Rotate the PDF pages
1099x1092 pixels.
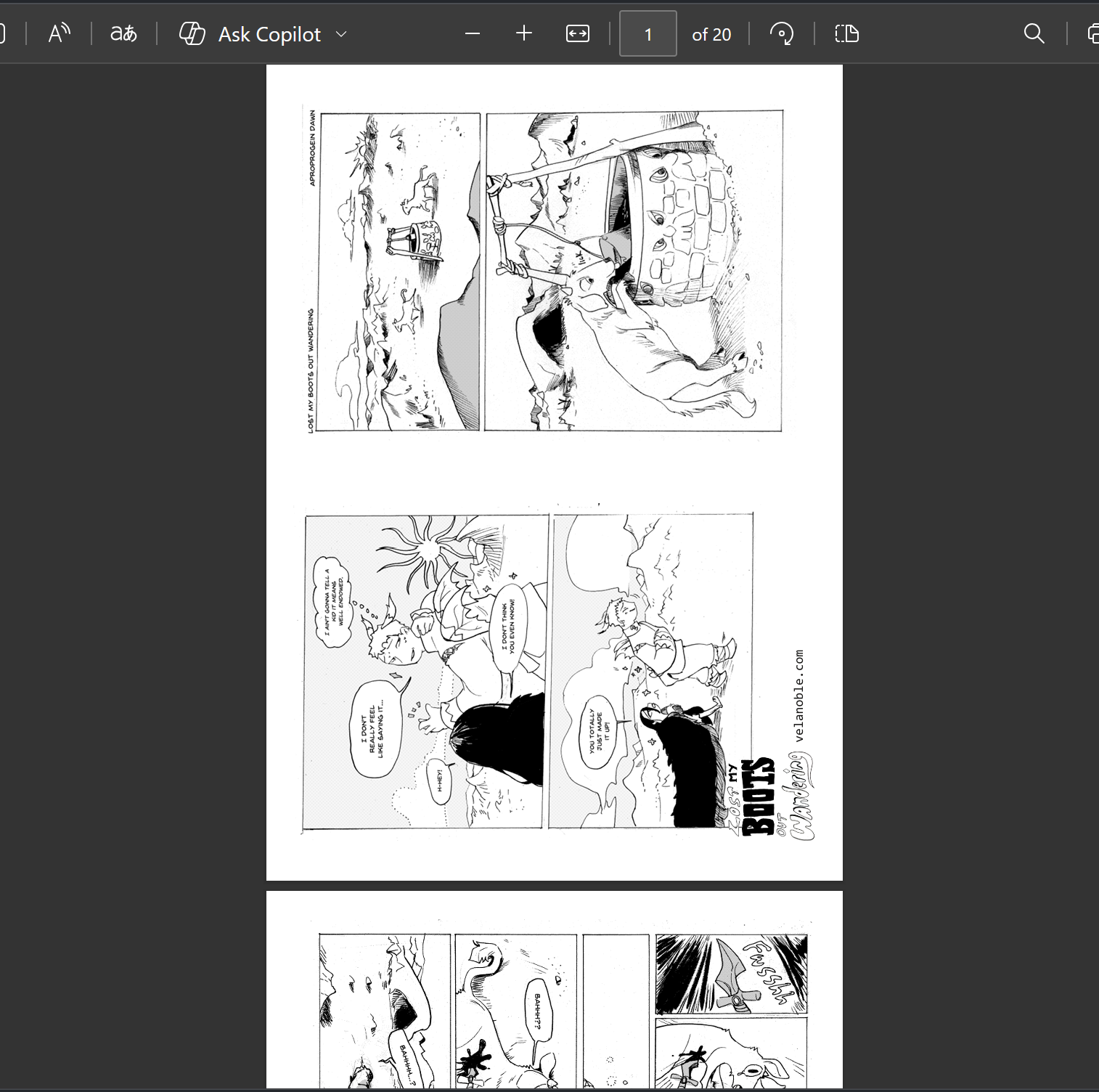[782, 33]
